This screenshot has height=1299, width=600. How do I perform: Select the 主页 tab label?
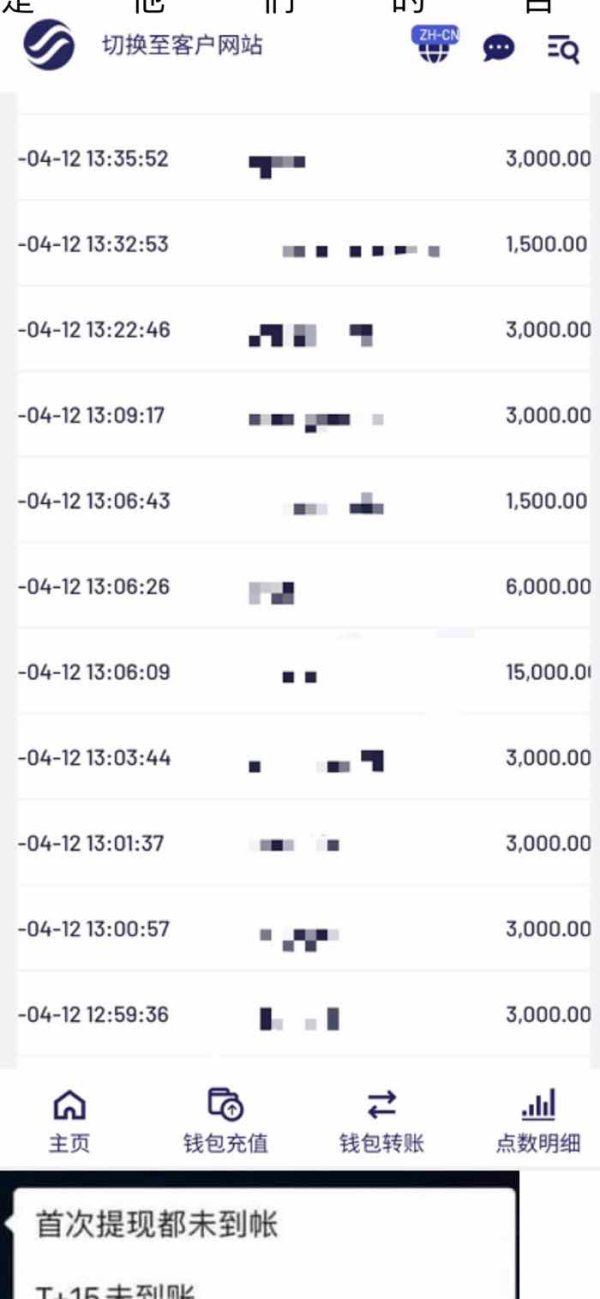tap(69, 1142)
